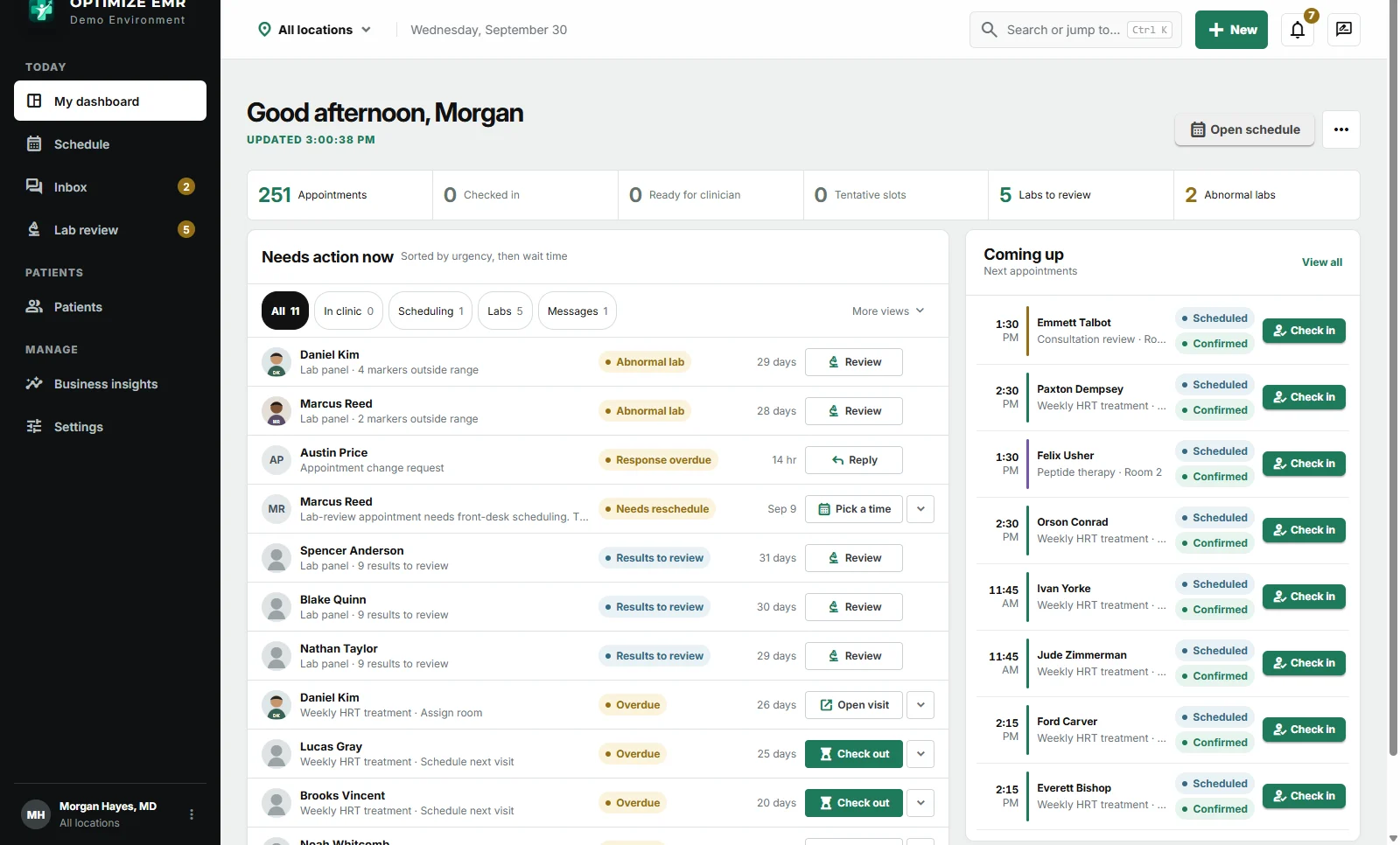Click the green New button
The image size is (1400, 845).
point(1231,30)
